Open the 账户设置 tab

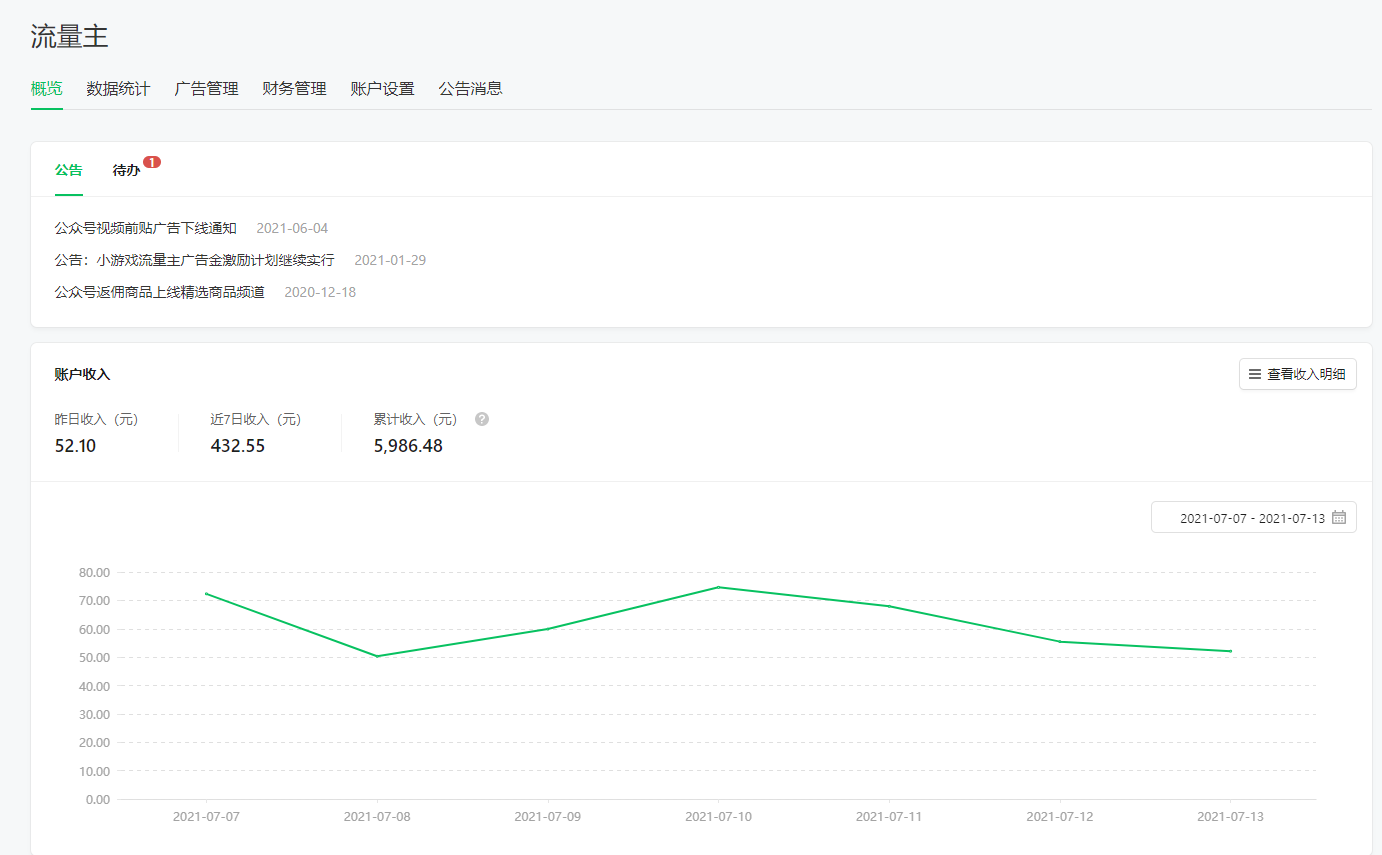pyautogui.click(x=382, y=89)
